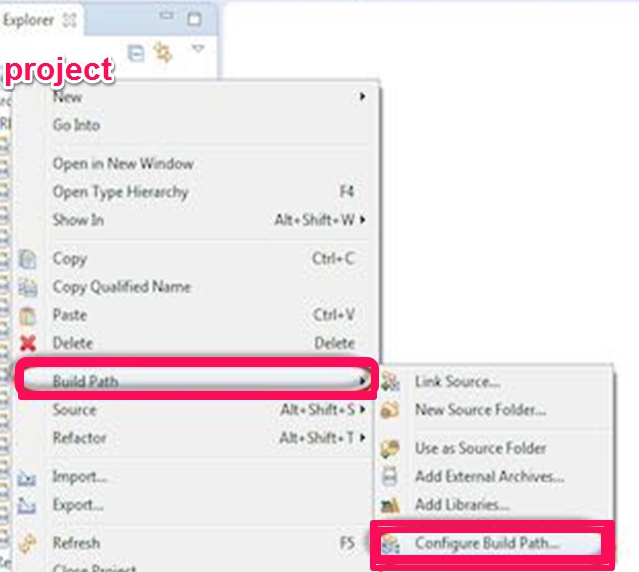Toggle Link with Editor icon
This screenshot has width=639, height=572.
point(163,53)
